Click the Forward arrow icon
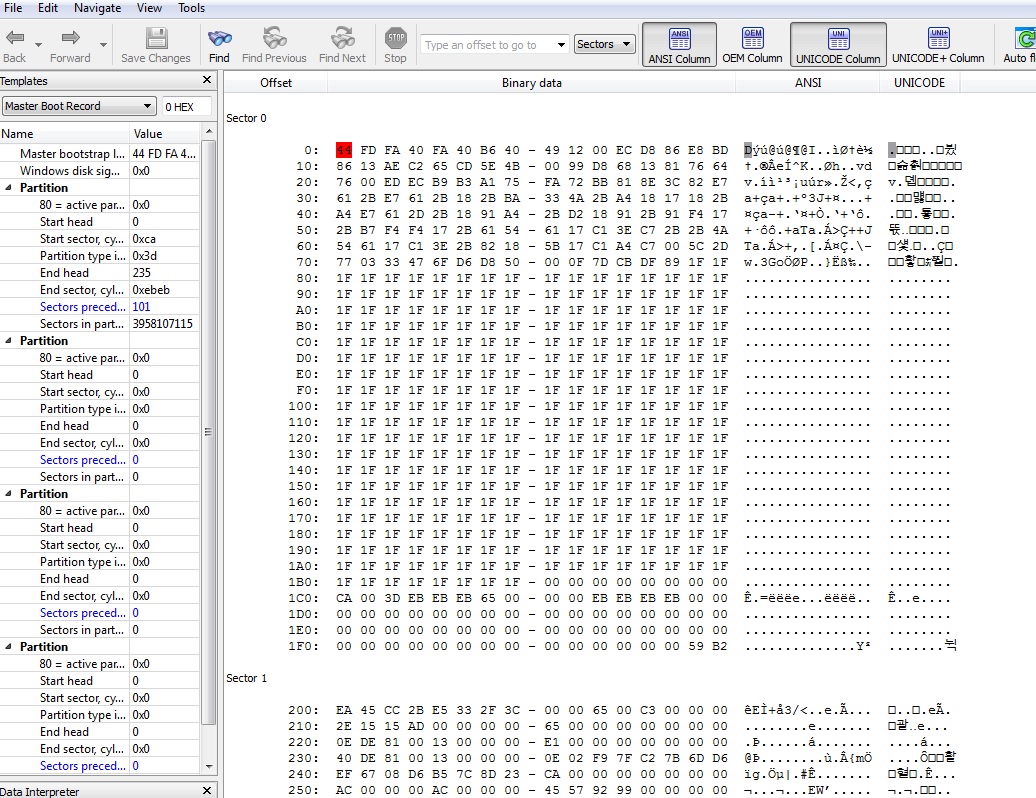 [x=70, y=38]
